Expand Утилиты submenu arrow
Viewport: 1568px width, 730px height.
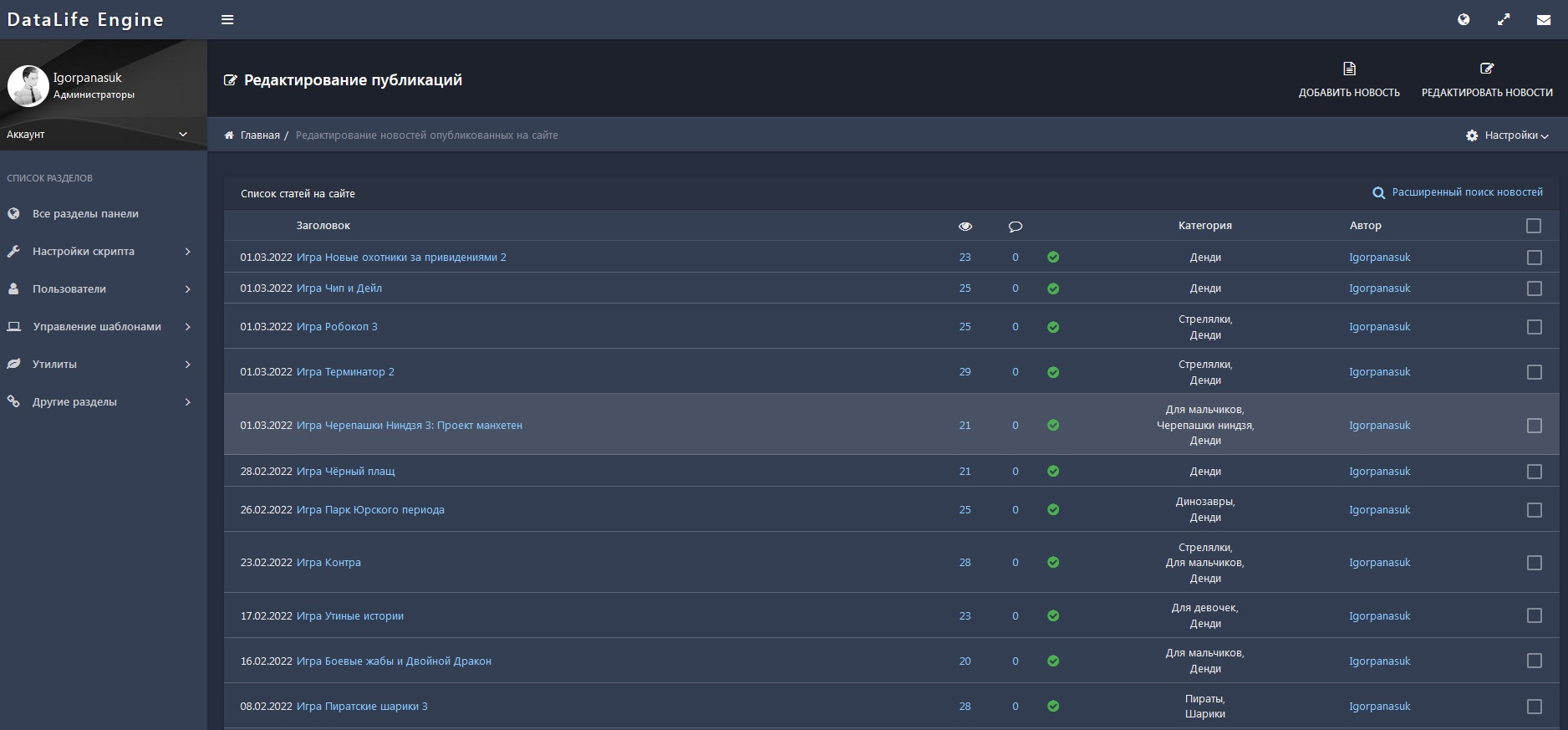tap(188, 365)
